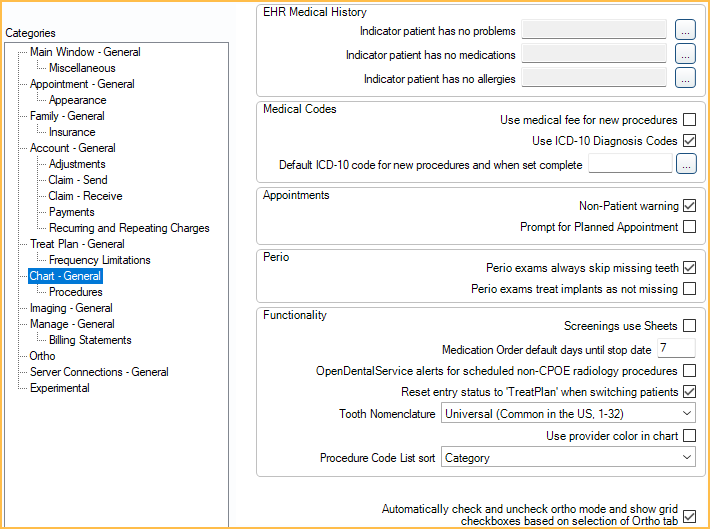This screenshot has height=529, width=710.
Task: Open the Ortho category
Action: [42, 356]
